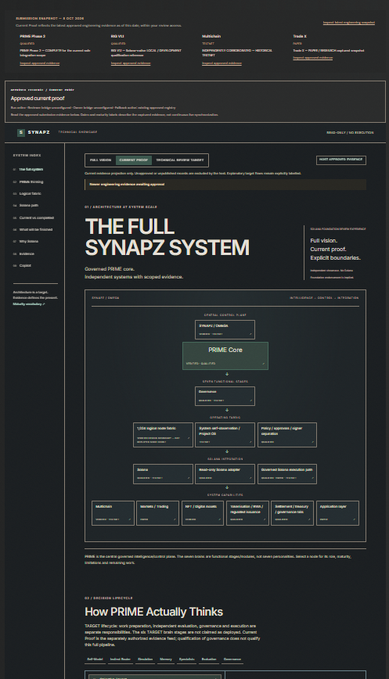389x679 pixels.
Task: Open the System self-observation node
Action: (225, 435)
